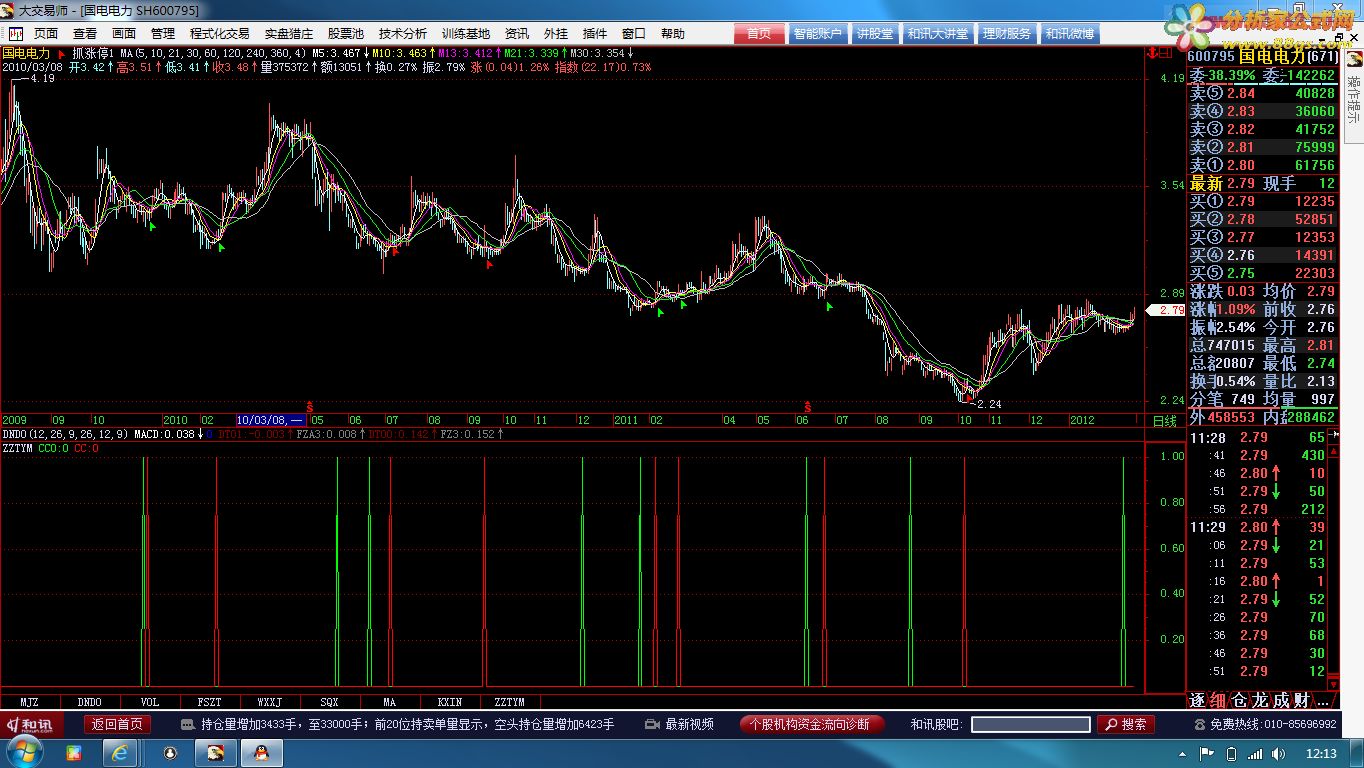The image size is (1364, 768).
Task: Click the 搜索 search button
Action: tap(1125, 724)
